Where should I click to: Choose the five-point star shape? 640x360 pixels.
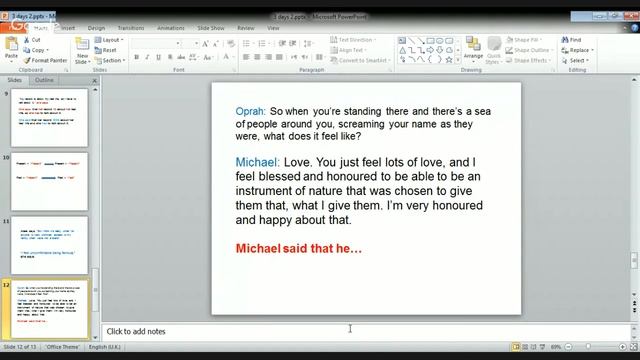(449, 60)
